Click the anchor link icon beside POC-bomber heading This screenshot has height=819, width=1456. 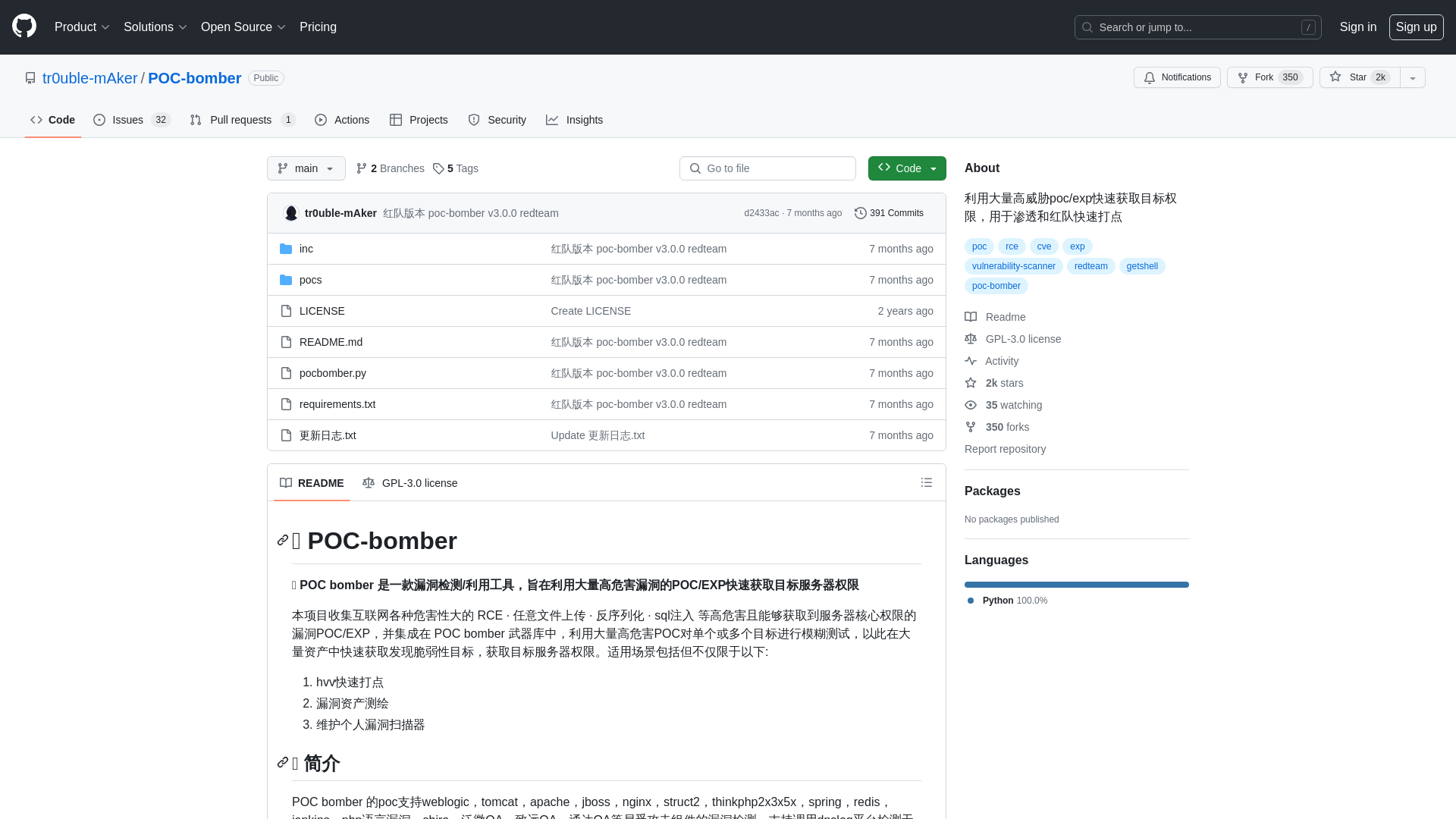(283, 540)
